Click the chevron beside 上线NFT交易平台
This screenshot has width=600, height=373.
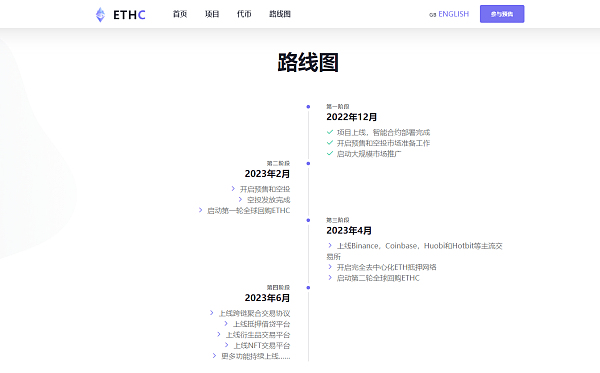point(227,345)
